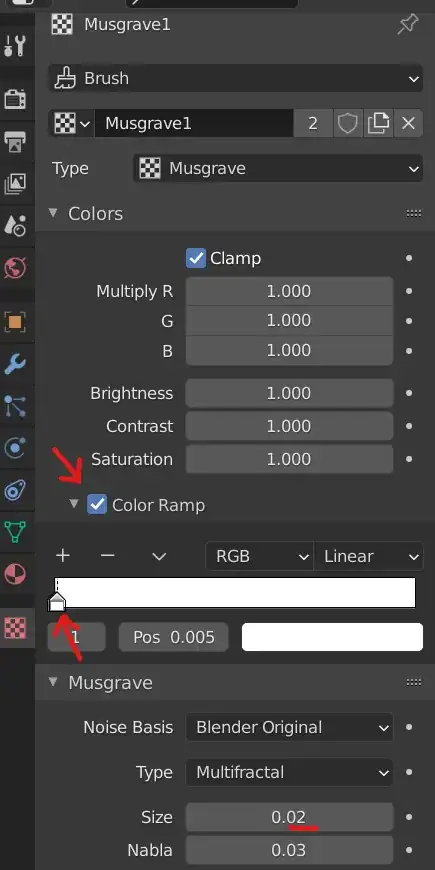The height and width of the screenshot is (870, 435).
Task: Open the Brush texture slot dropdown
Action: [x=236, y=78]
